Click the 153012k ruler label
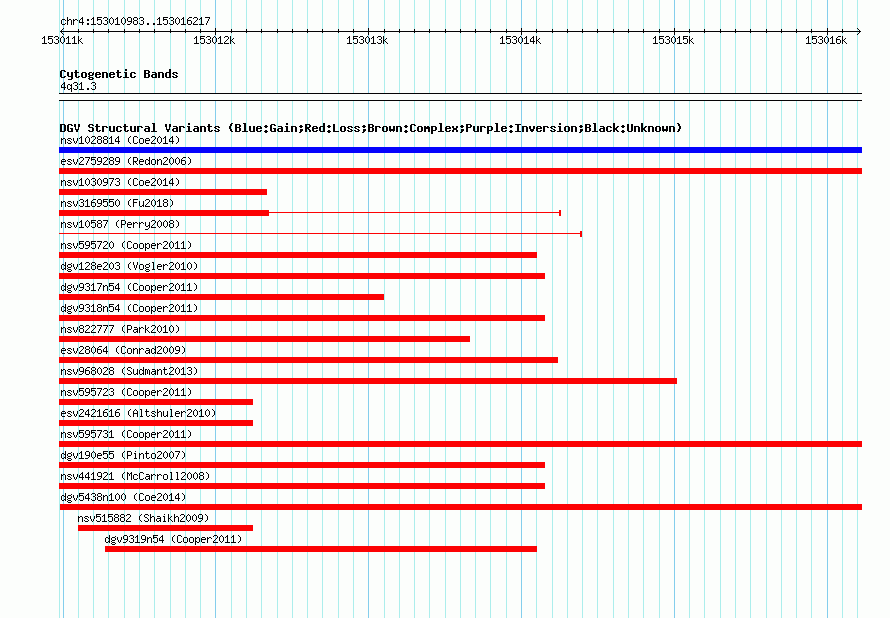This screenshot has height=618, width=890. [214, 40]
